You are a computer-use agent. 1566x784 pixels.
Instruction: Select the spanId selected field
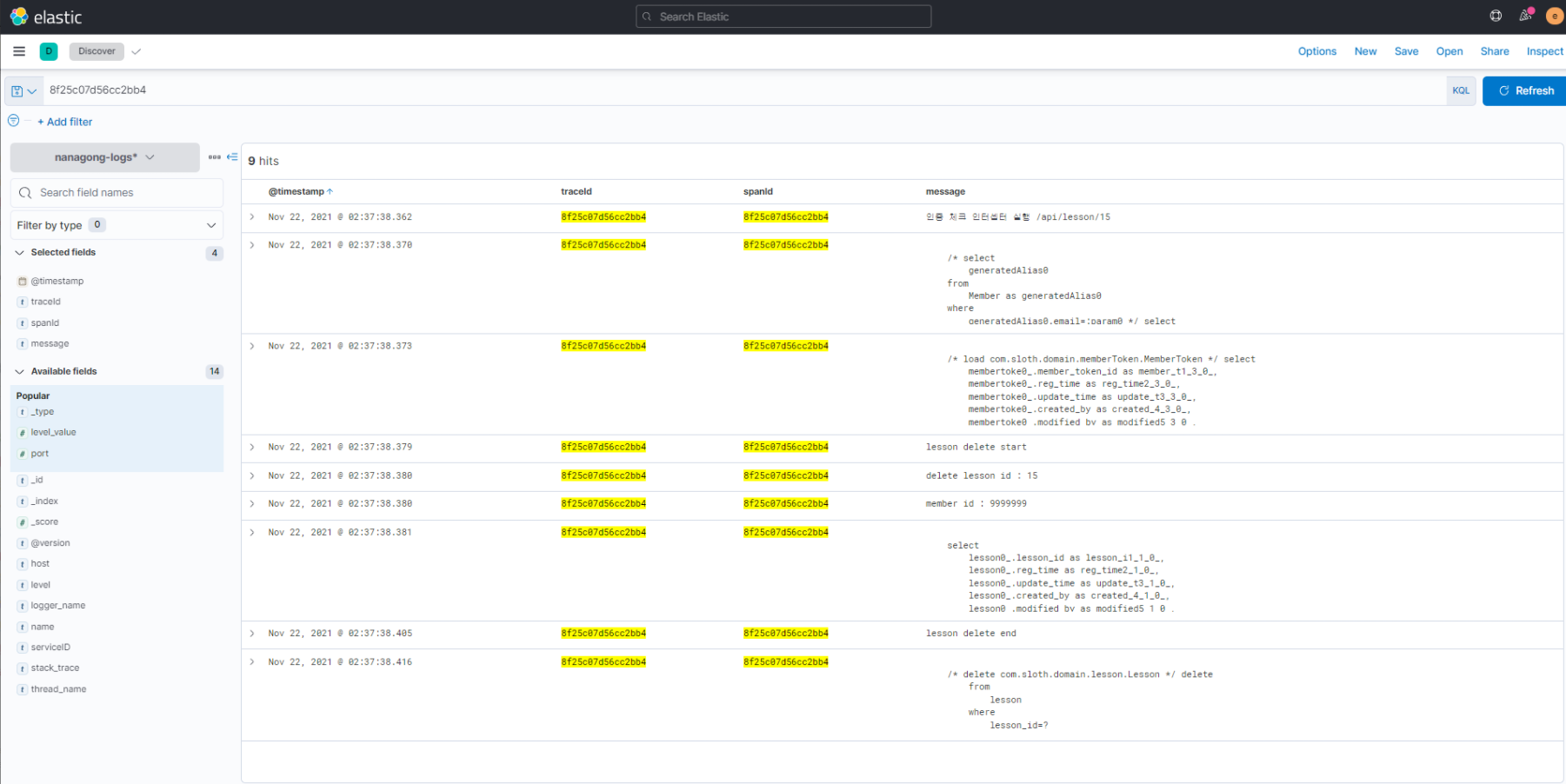45,322
